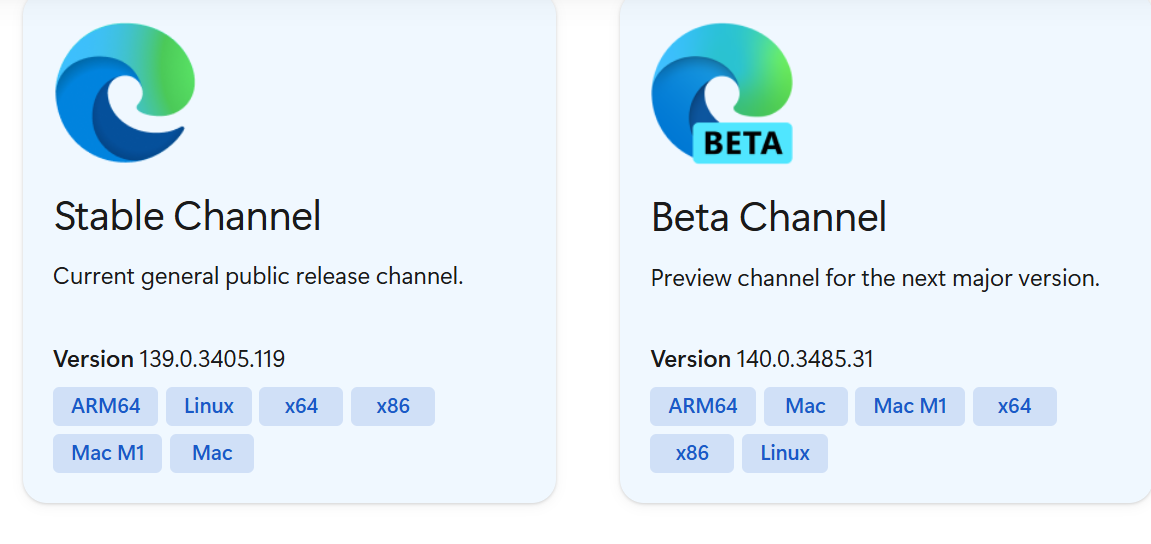Click 'Preview channel for the next major version.'
Image resolution: width=1151 pixels, height=544 pixels.
[x=875, y=278]
